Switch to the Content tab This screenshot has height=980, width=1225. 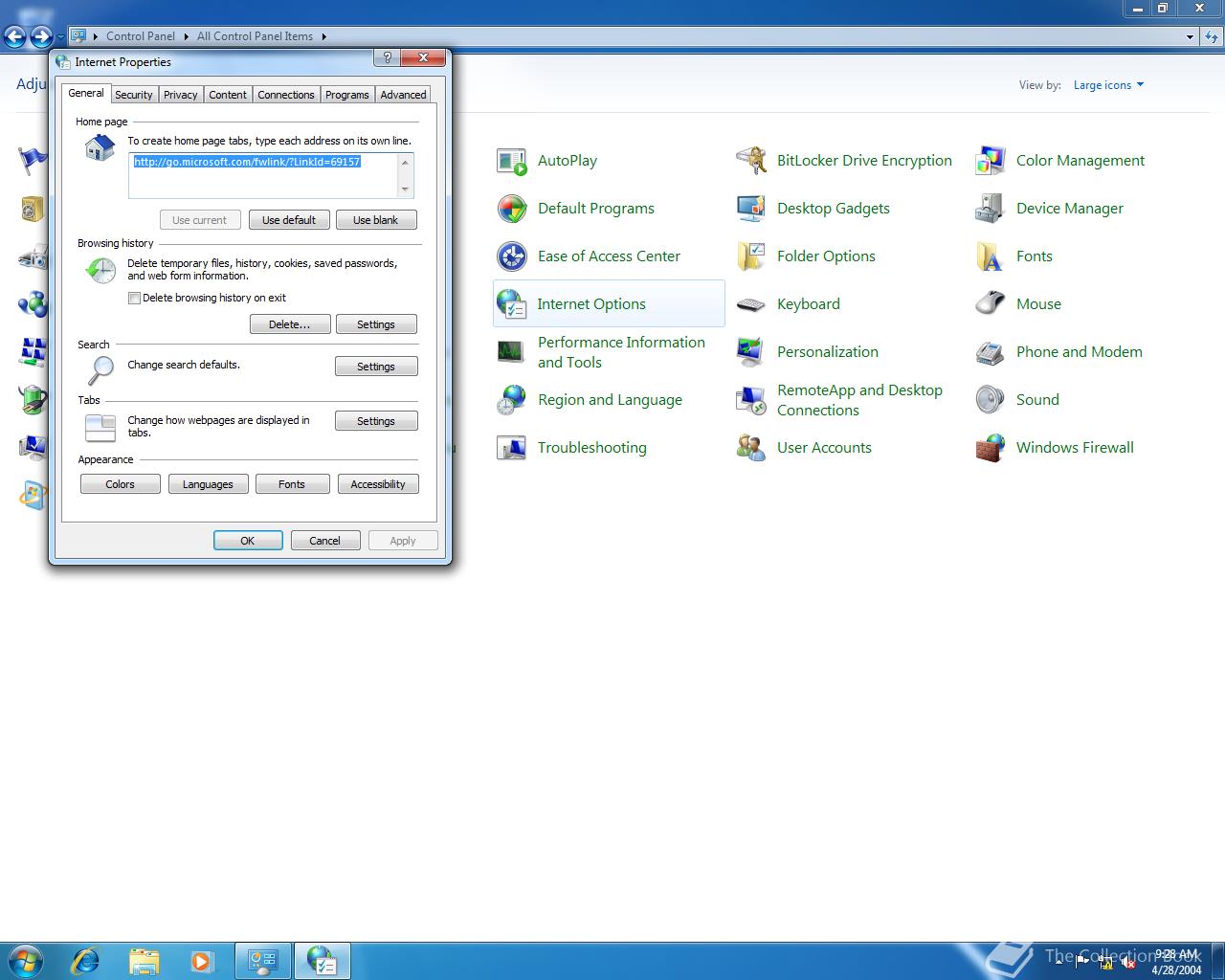tap(228, 95)
